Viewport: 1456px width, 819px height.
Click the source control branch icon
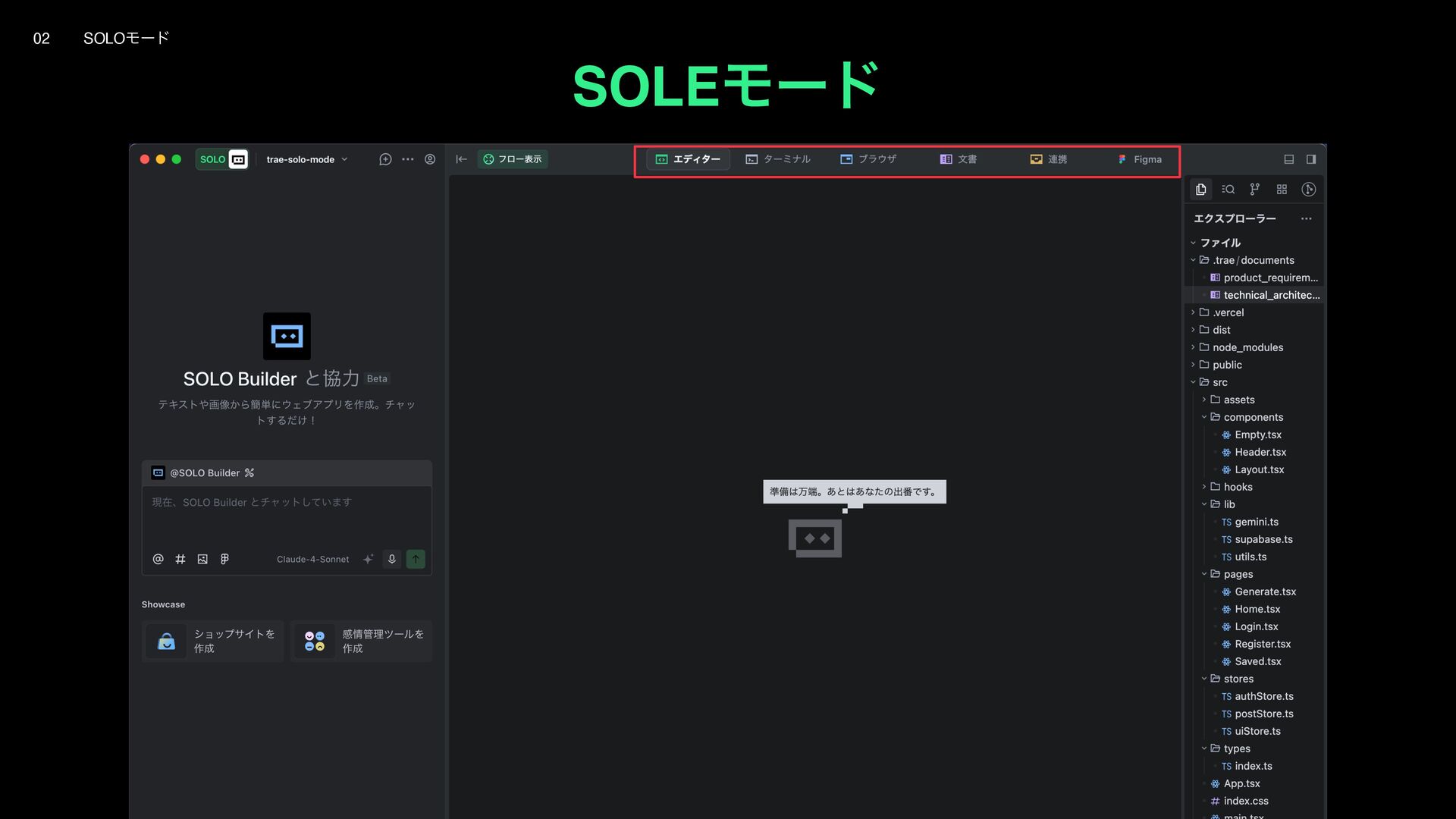pos(1255,190)
